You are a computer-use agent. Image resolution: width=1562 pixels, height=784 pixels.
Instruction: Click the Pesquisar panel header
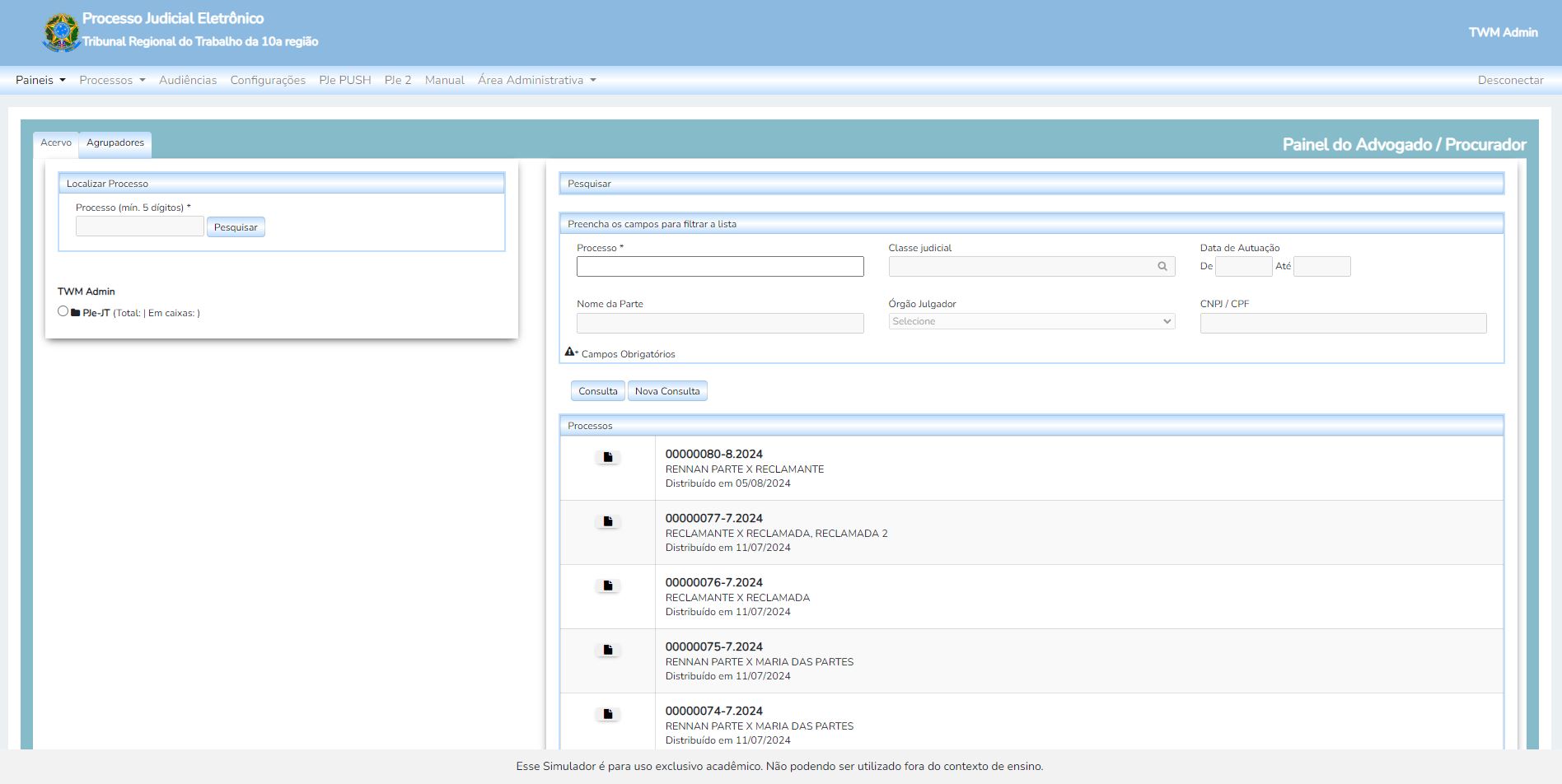1031,184
